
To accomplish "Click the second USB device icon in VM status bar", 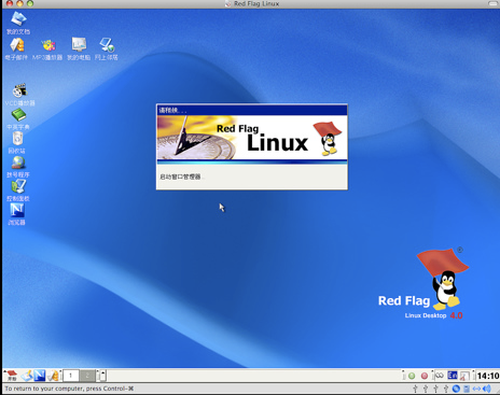I will (425, 389).
